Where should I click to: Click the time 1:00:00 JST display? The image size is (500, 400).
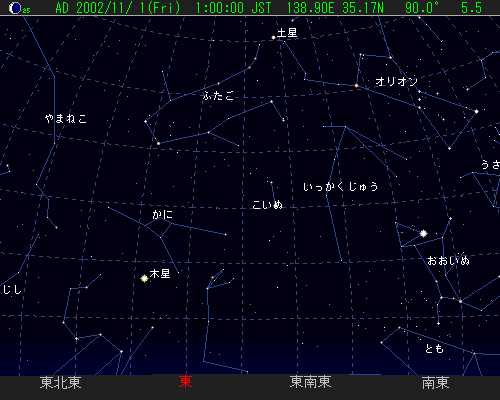click(x=233, y=8)
